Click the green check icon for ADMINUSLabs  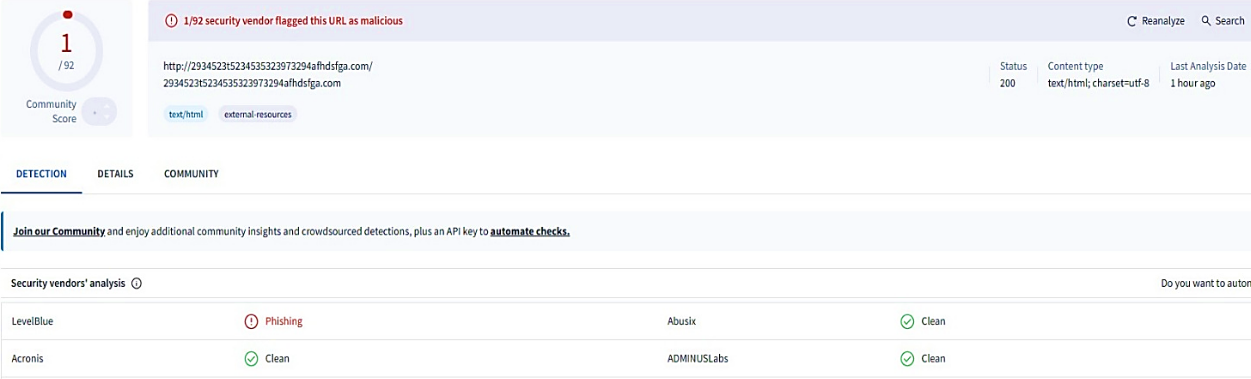[x=907, y=358]
